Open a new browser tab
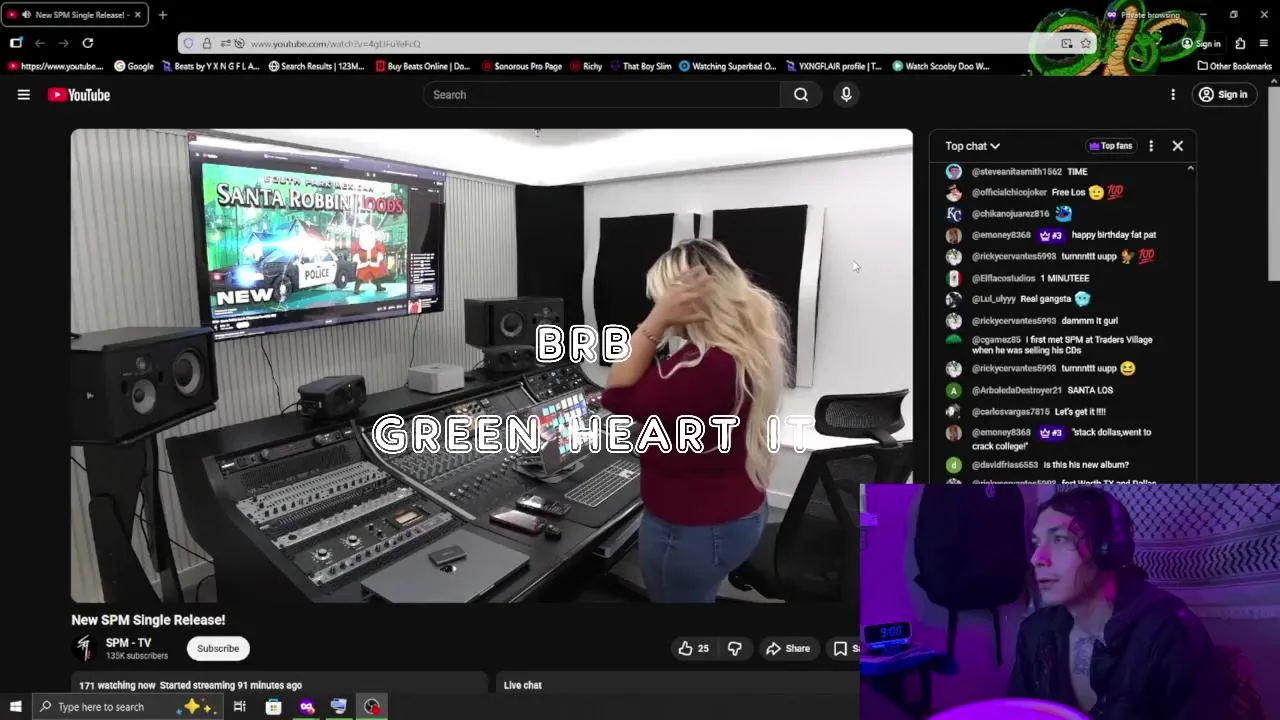Image resolution: width=1280 pixels, height=720 pixels. point(163,15)
